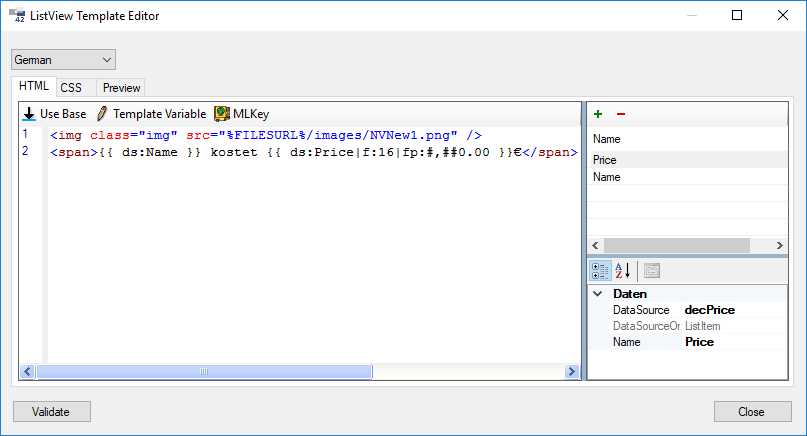Collapse the Daten property category
The height and width of the screenshot is (436, 807).
click(x=597, y=294)
